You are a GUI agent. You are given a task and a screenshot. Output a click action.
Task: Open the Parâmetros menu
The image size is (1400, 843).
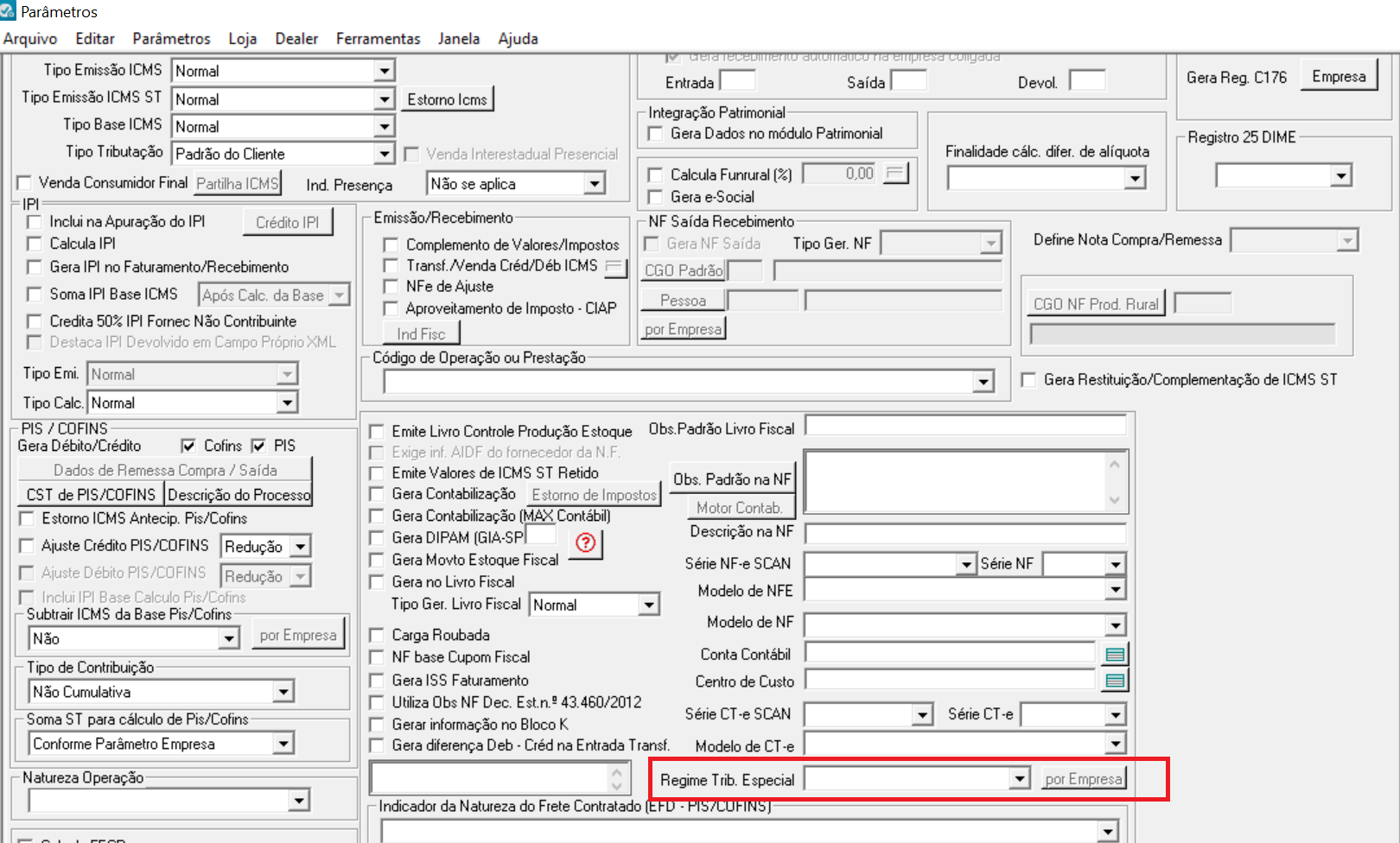click(171, 39)
